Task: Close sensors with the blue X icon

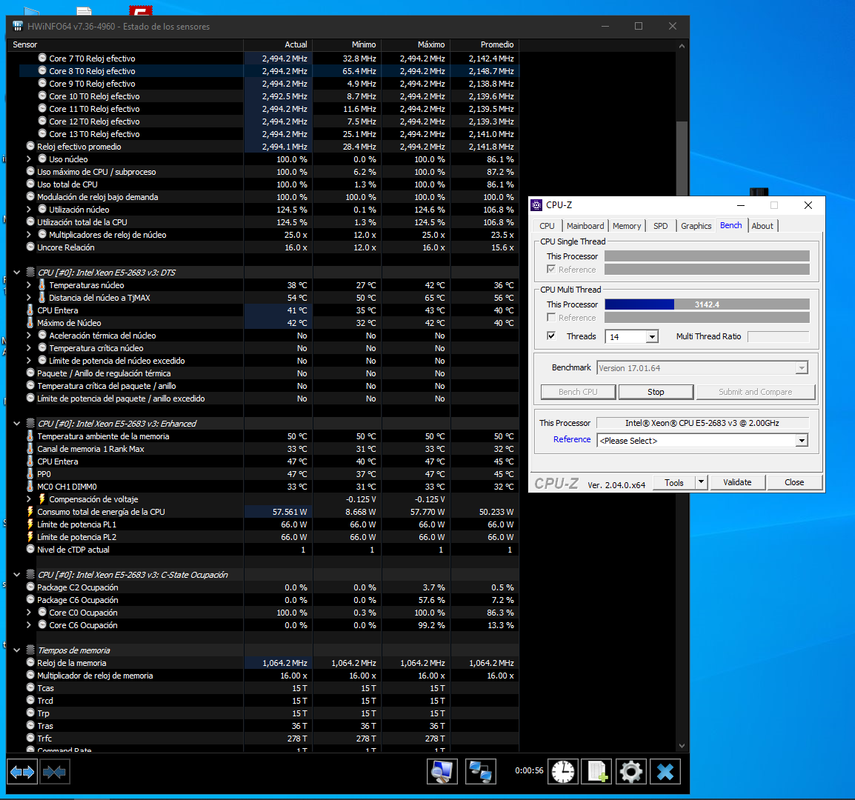Action: coord(665,772)
